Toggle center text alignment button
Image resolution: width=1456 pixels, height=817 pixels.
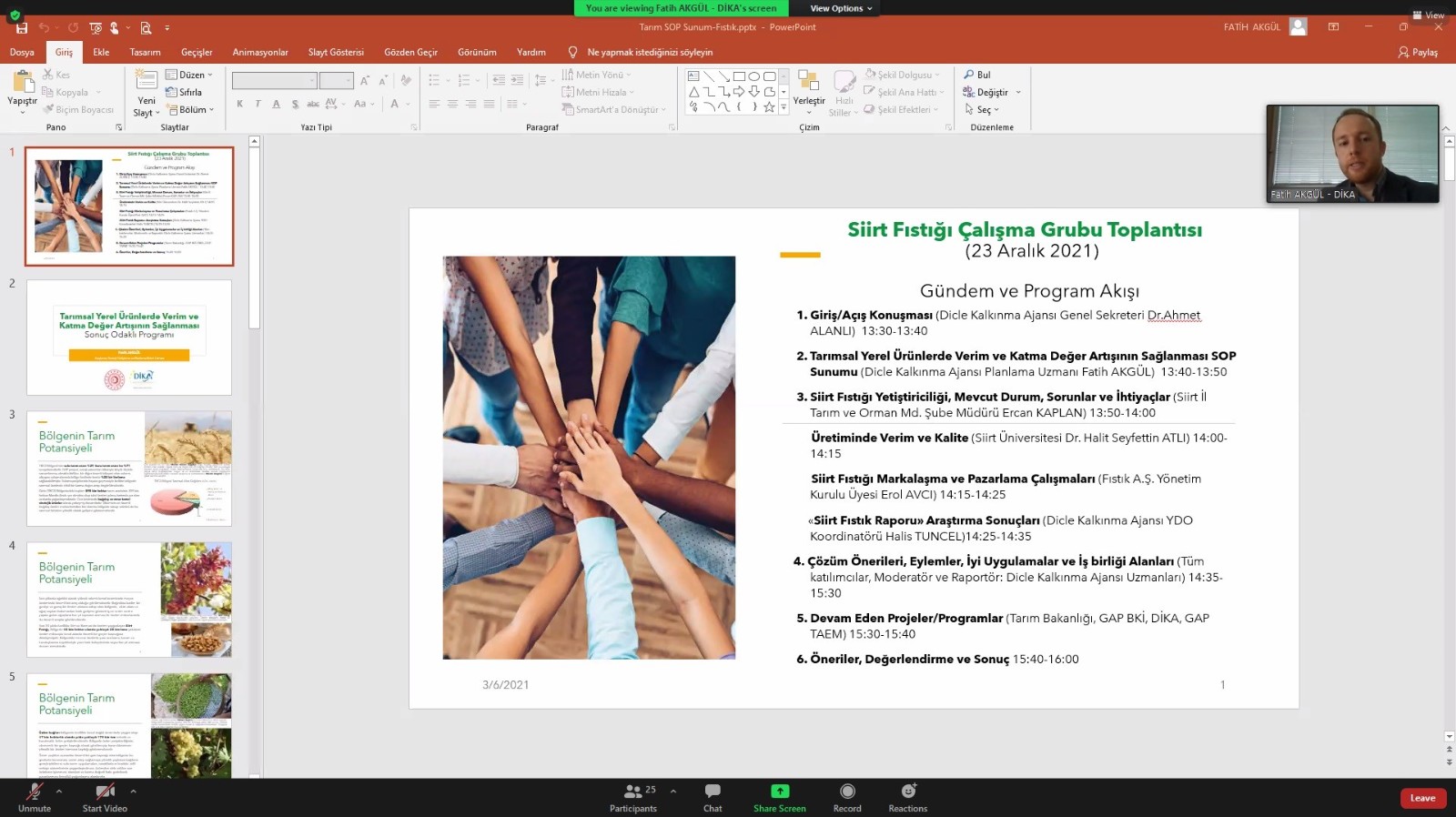coord(452,104)
